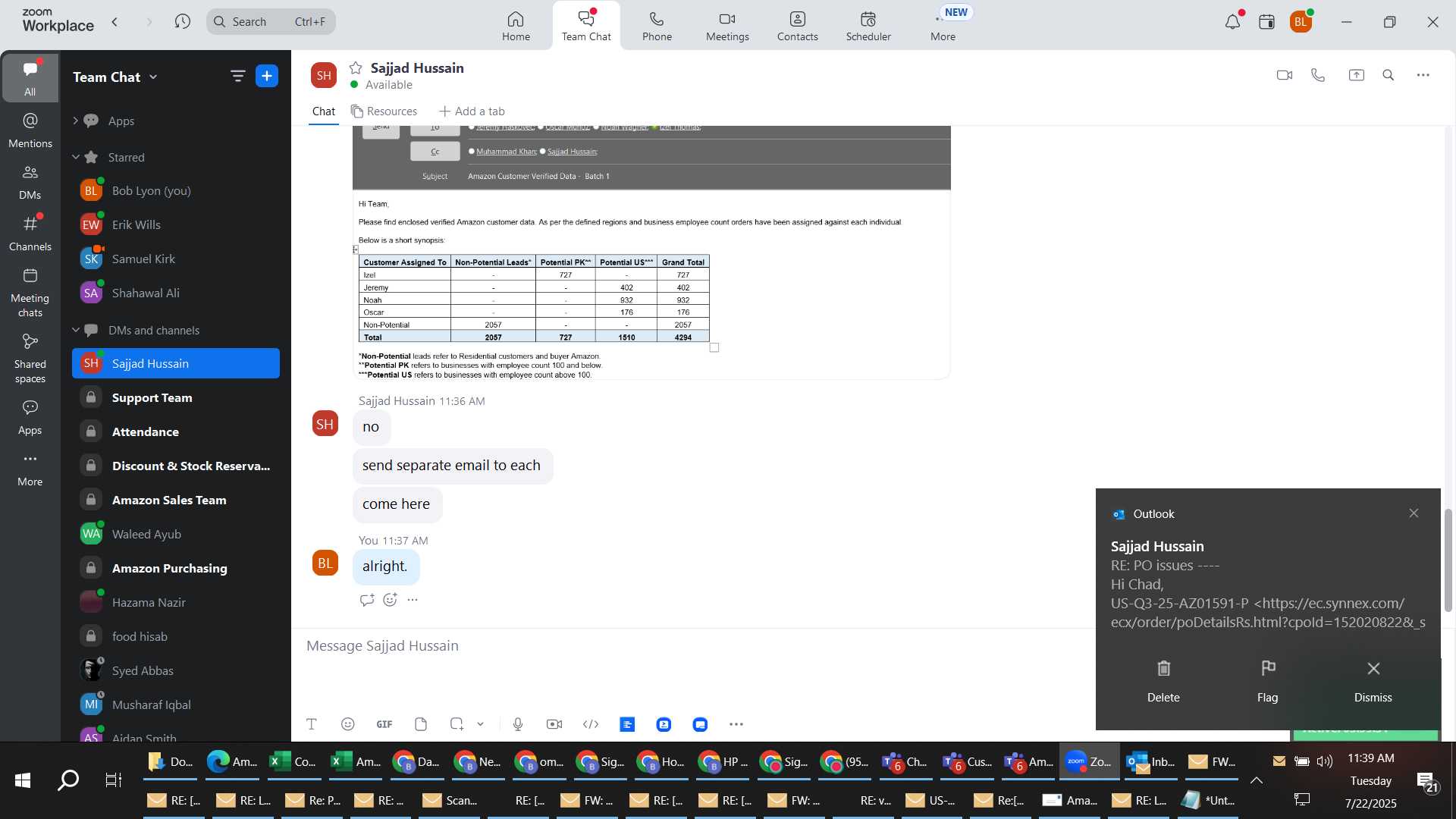
Task: Open the Team Chat header dropdown
Action: (x=153, y=77)
